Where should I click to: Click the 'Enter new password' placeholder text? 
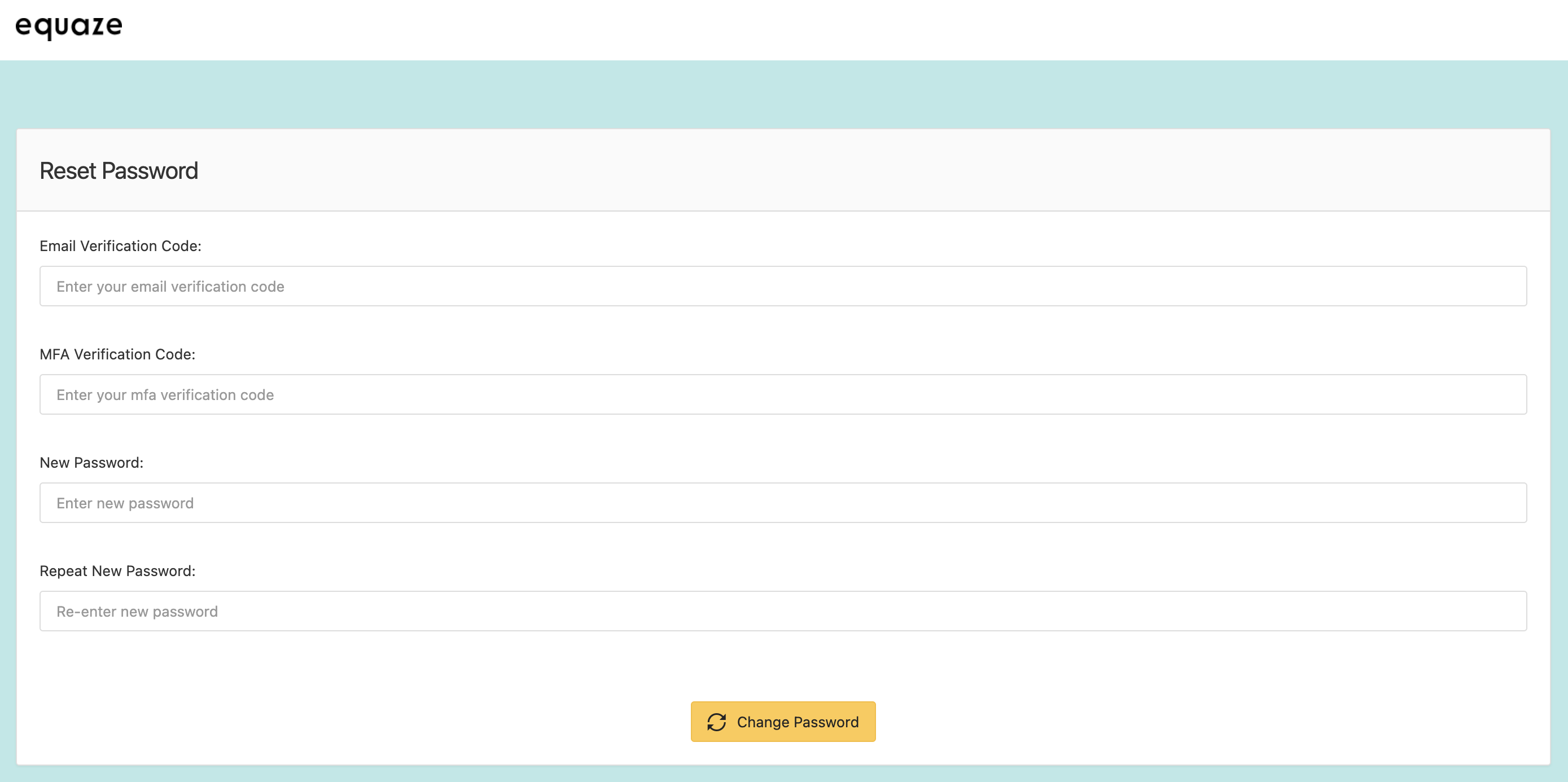(x=125, y=503)
